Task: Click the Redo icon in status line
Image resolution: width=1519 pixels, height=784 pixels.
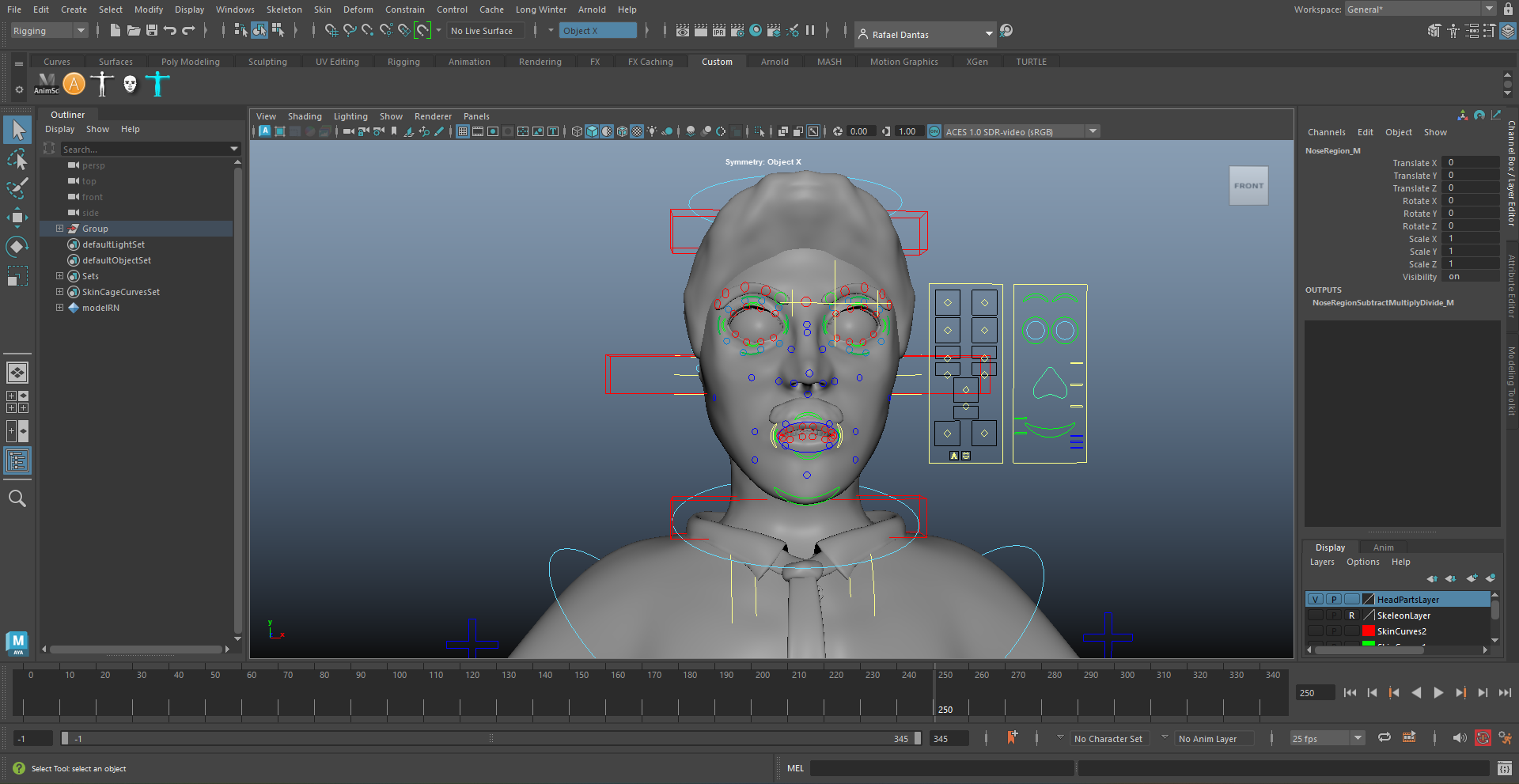Action: tap(188, 31)
